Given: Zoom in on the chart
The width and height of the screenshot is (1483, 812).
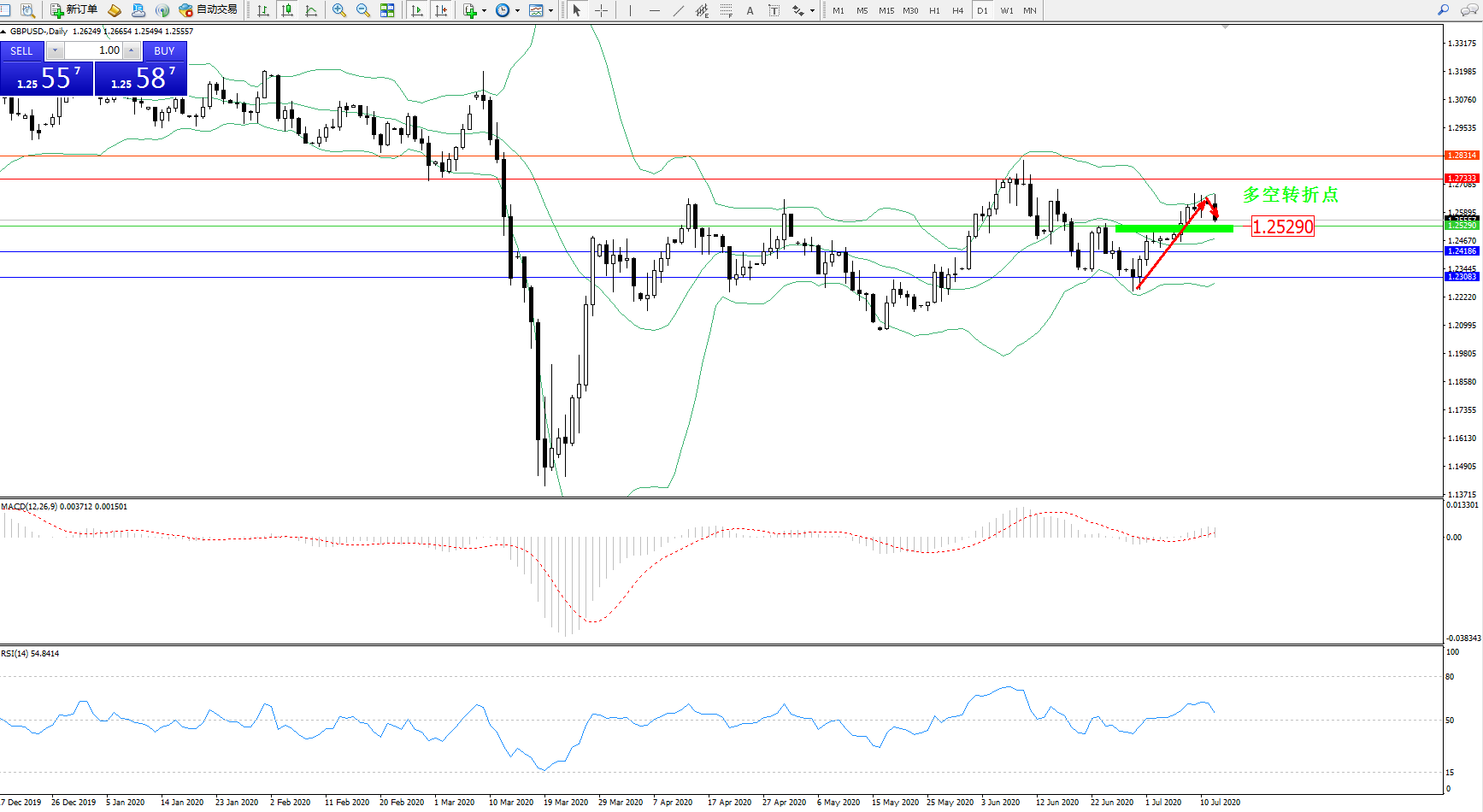Looking at the screenshot, I should pyautogui.click(x=339, y=10).
